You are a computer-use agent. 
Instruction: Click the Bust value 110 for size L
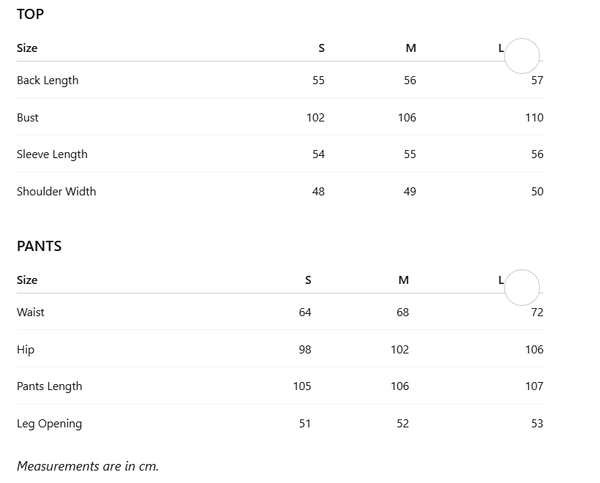click(x=534, y=117)
